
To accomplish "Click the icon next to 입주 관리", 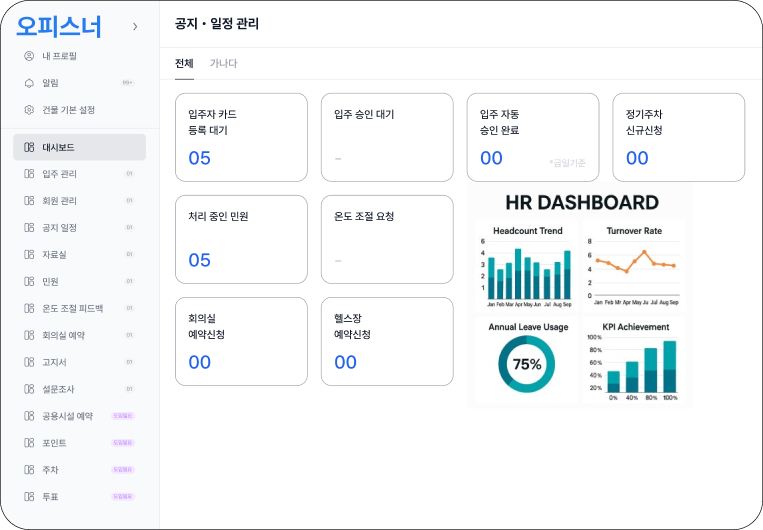I will [x=29, y=174].
